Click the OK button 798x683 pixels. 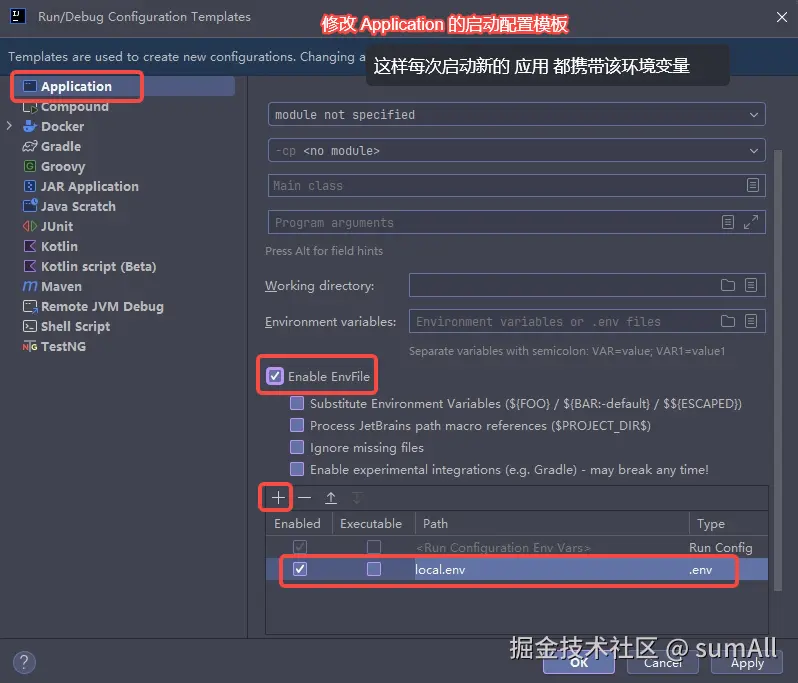[x=579, y=663]
